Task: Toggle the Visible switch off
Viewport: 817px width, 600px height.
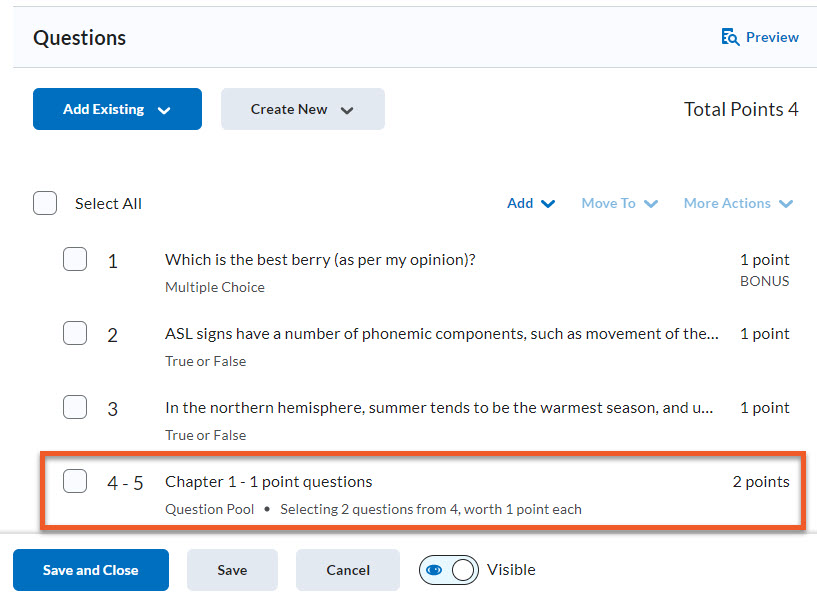Action: pos(449,570)
